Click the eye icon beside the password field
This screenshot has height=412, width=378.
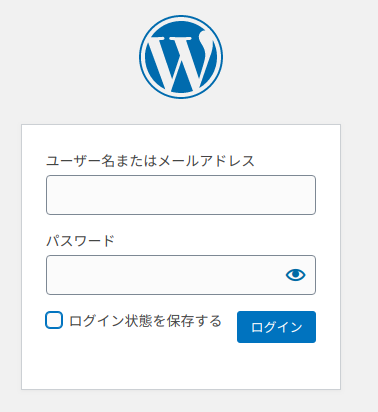(x=295, y=275)
